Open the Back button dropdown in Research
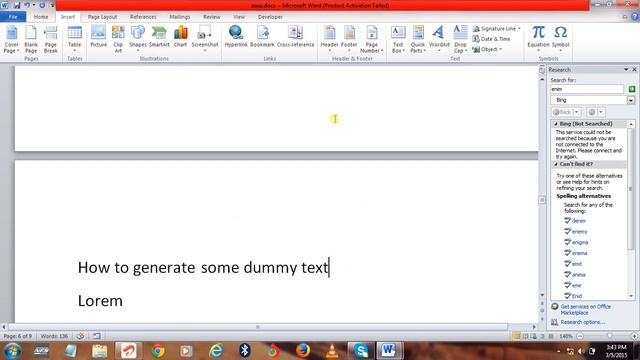Screen dimensions: 640x360 click(x=577, y=112)
